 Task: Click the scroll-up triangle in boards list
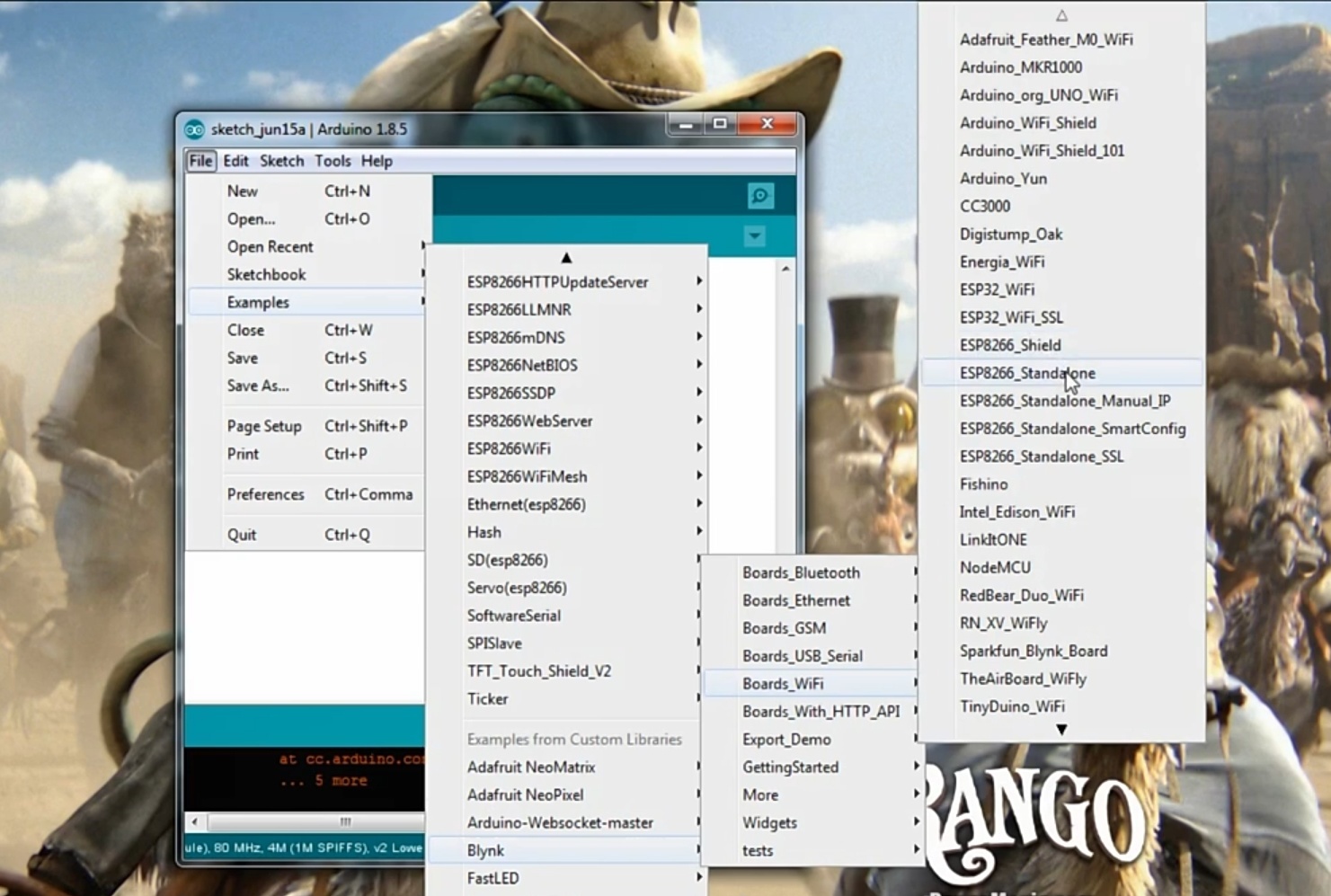1061,15
